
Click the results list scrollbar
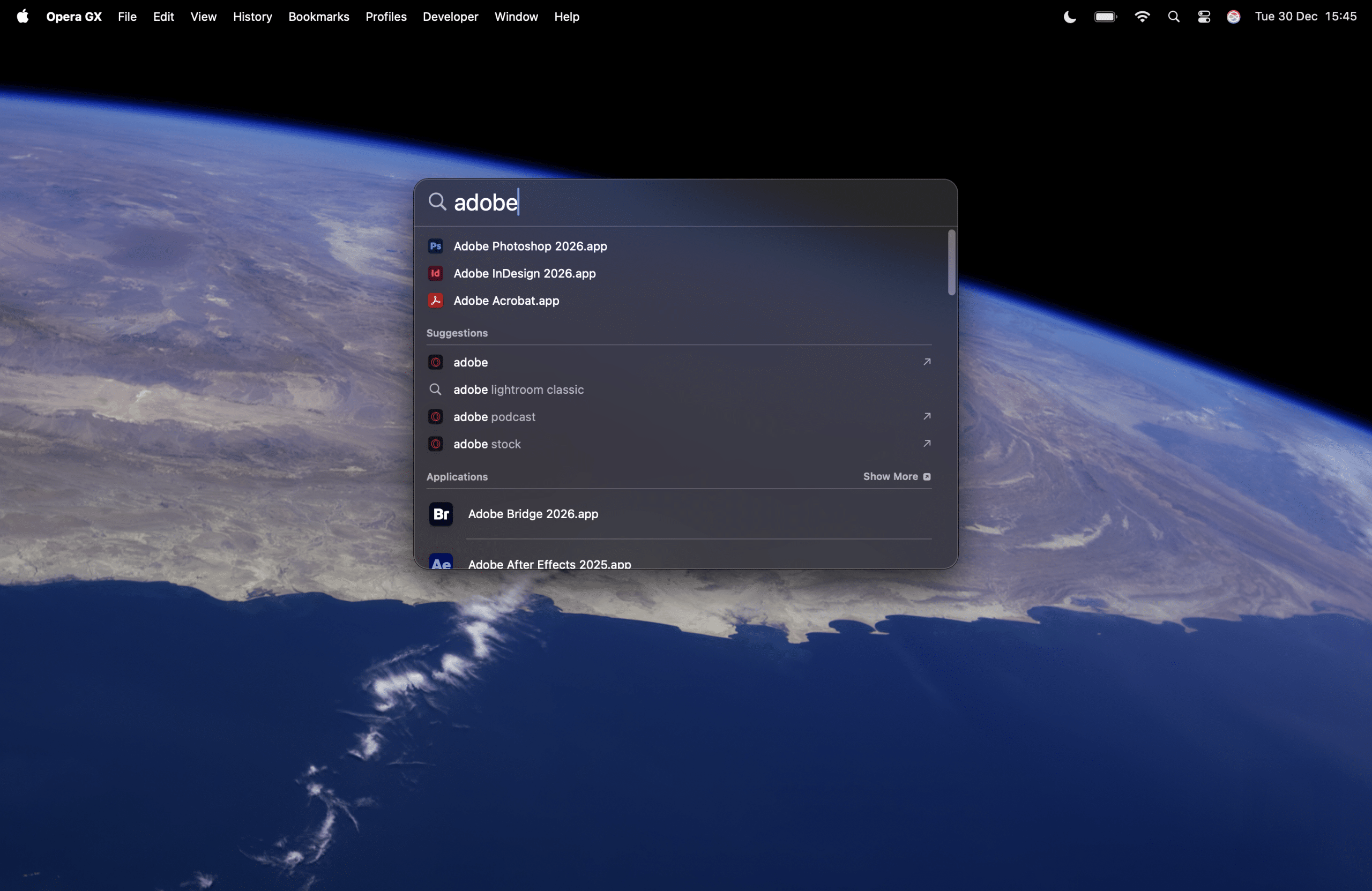(x=951, y=263)
